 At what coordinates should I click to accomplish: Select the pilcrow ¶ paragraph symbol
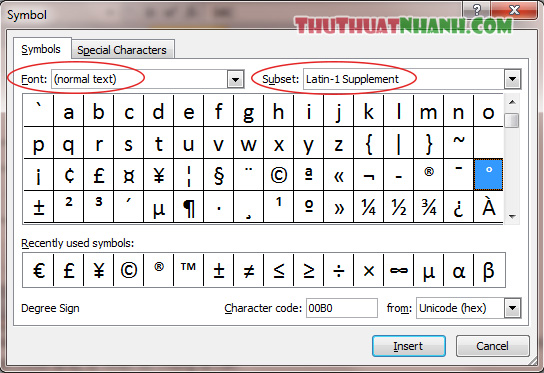188,207
